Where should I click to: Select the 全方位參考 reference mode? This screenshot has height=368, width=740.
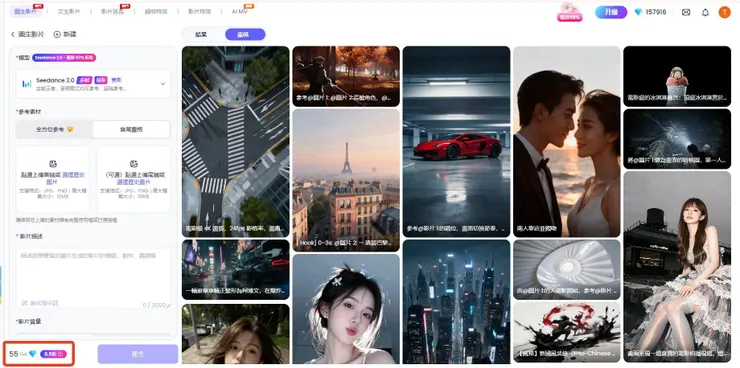54,129
